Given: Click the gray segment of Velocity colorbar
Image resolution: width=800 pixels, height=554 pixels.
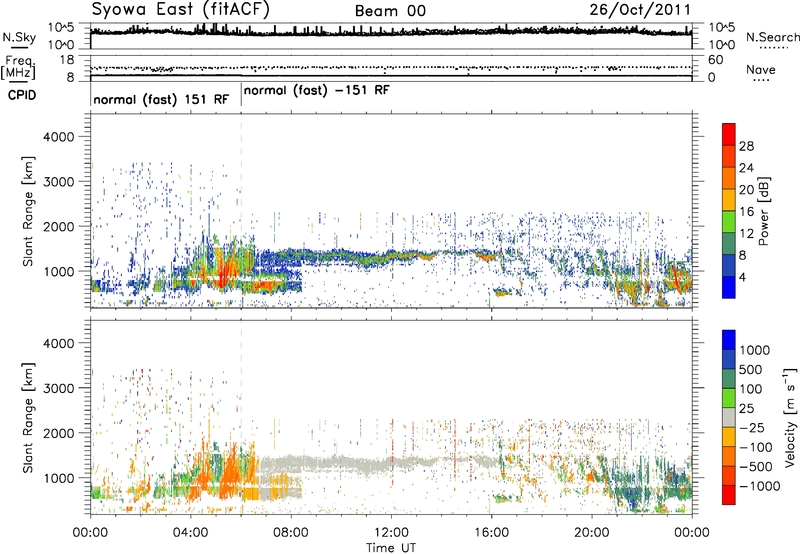Looking at the screenshot, I should (x=729, y=417).
